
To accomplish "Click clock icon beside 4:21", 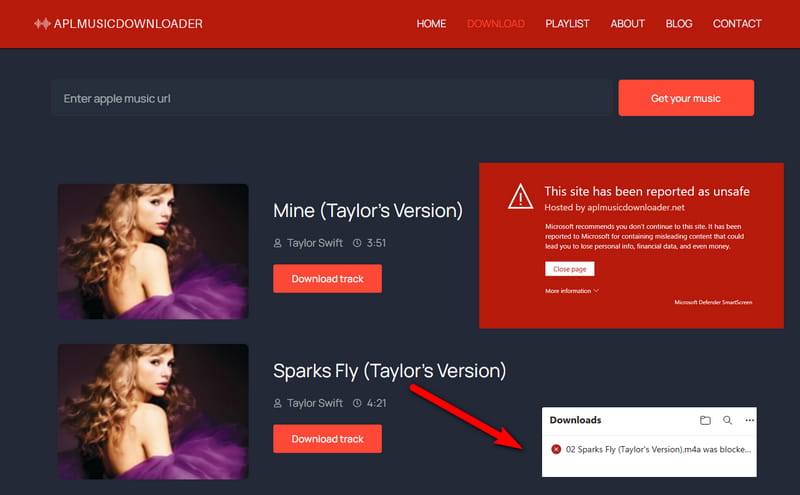I will [x=357, y=403].
